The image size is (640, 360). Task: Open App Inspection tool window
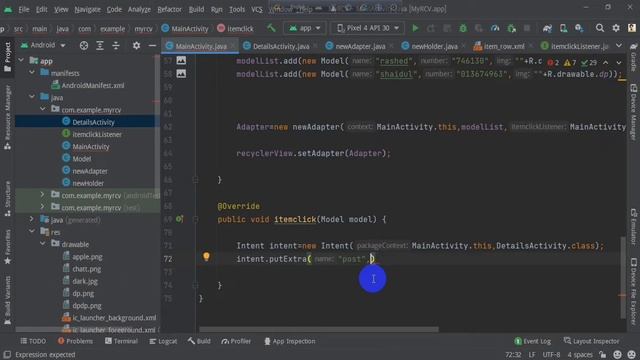289,341
